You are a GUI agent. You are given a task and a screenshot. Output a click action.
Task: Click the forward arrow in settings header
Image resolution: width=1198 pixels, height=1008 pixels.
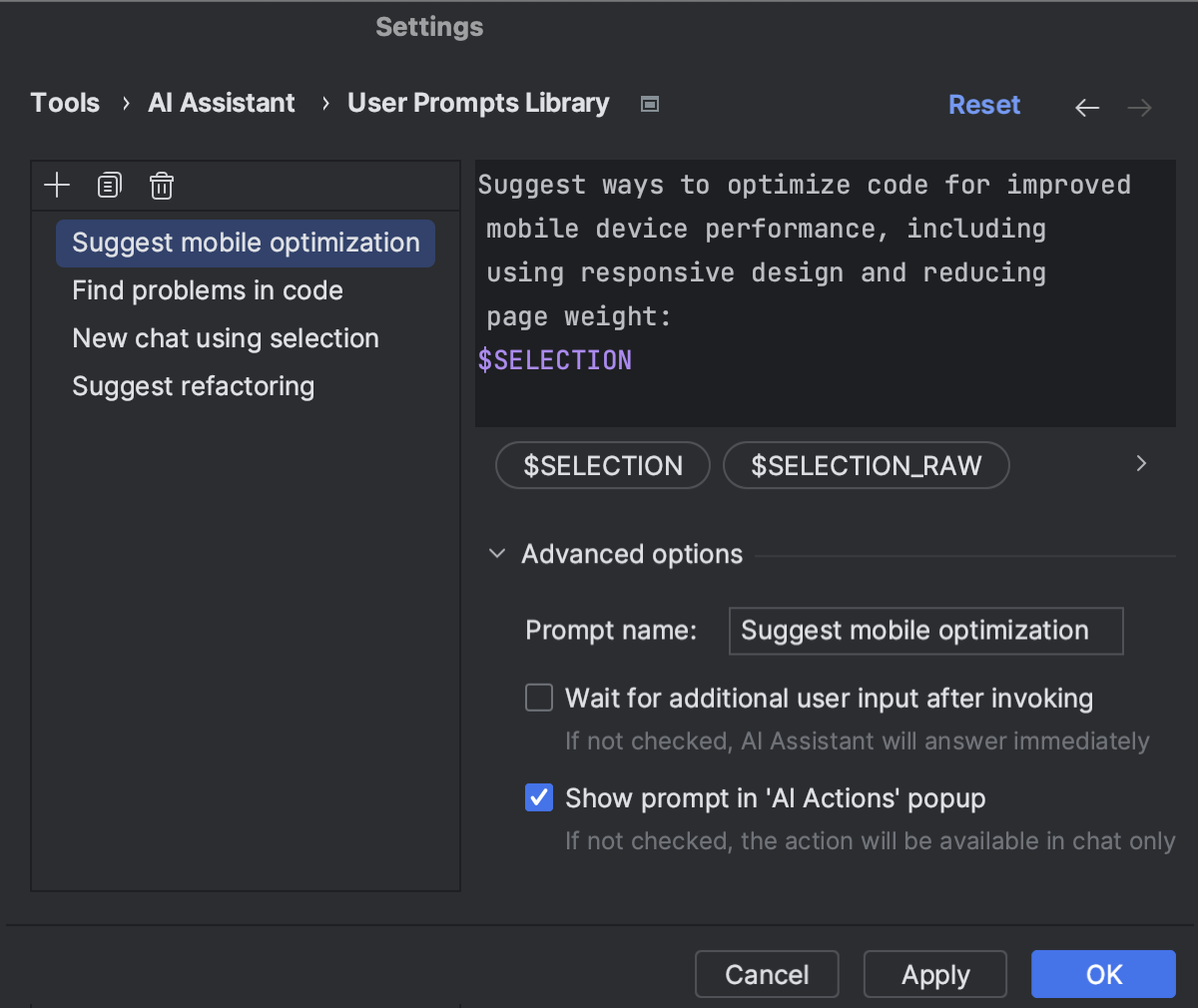pyautogui.click(x=1139, y=107)
